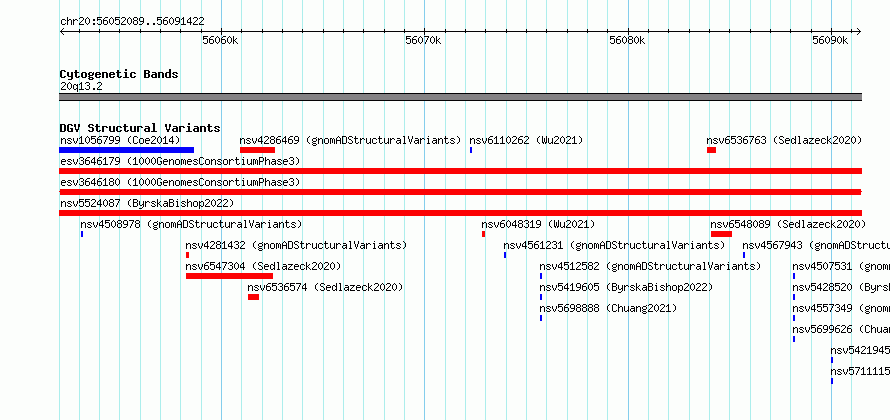Viewport: 890px width, 420px height.
Task: Select the nsv4557349 variant label
Action: point(841,308)
